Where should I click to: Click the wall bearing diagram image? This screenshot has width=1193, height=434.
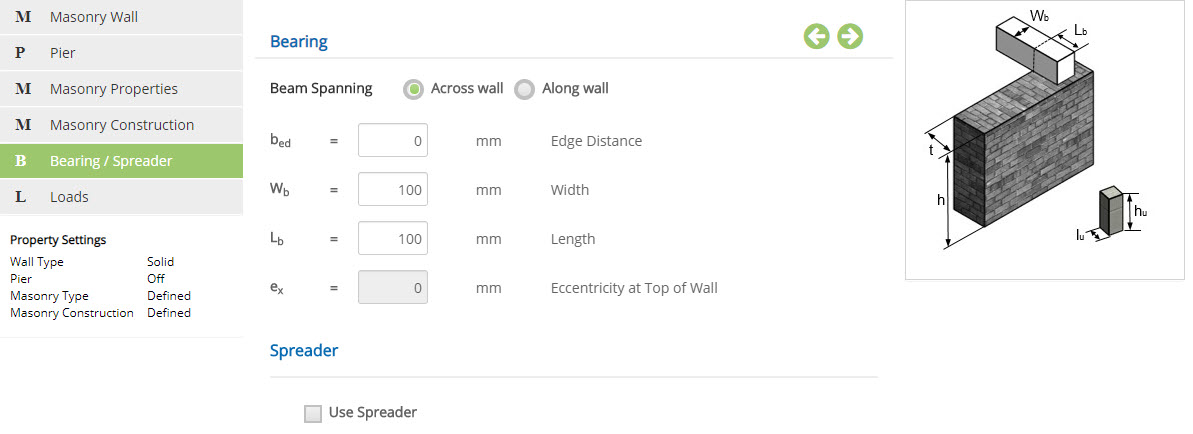[x=1044, y=139]
